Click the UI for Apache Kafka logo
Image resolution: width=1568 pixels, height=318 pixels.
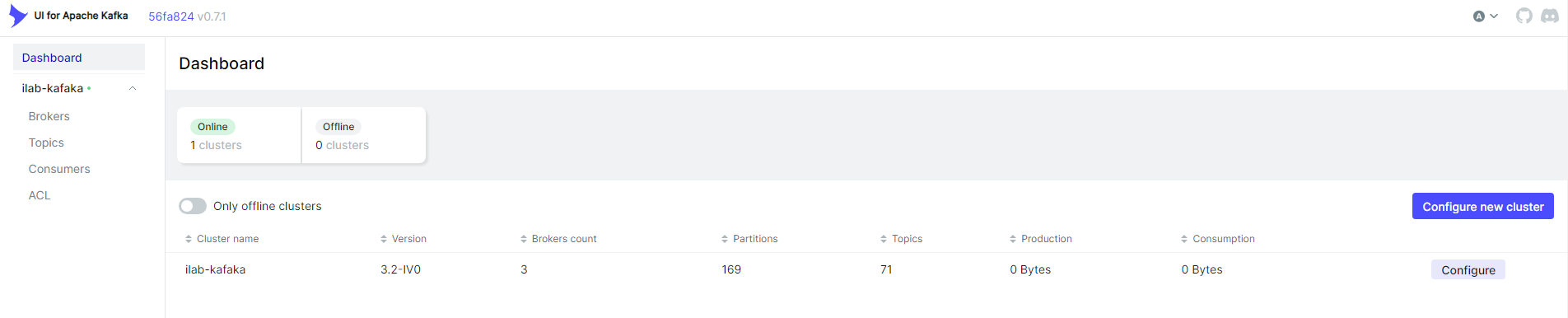pos(18,16)
